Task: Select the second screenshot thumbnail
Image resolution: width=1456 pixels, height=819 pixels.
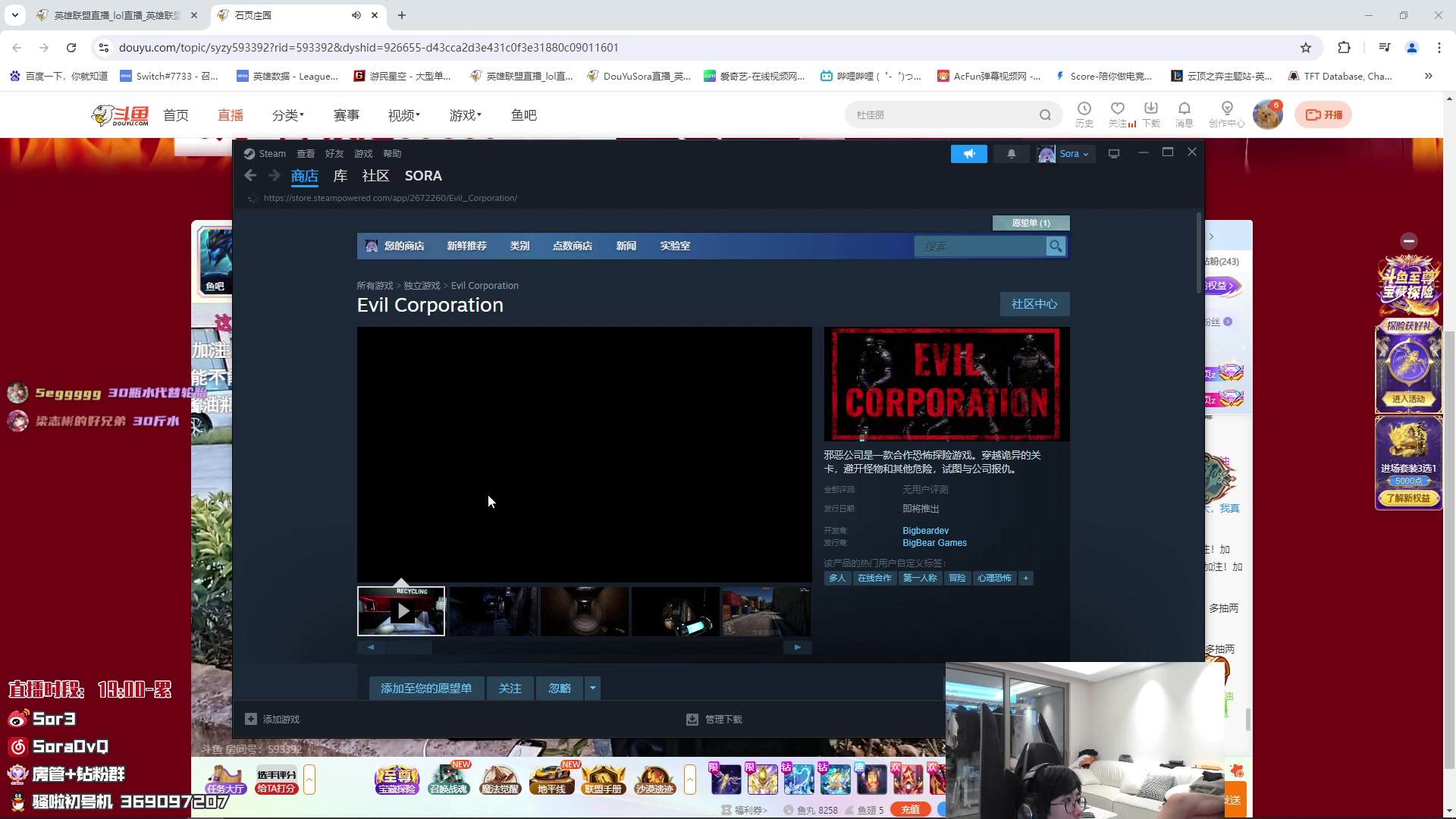Action: point(493,611)
